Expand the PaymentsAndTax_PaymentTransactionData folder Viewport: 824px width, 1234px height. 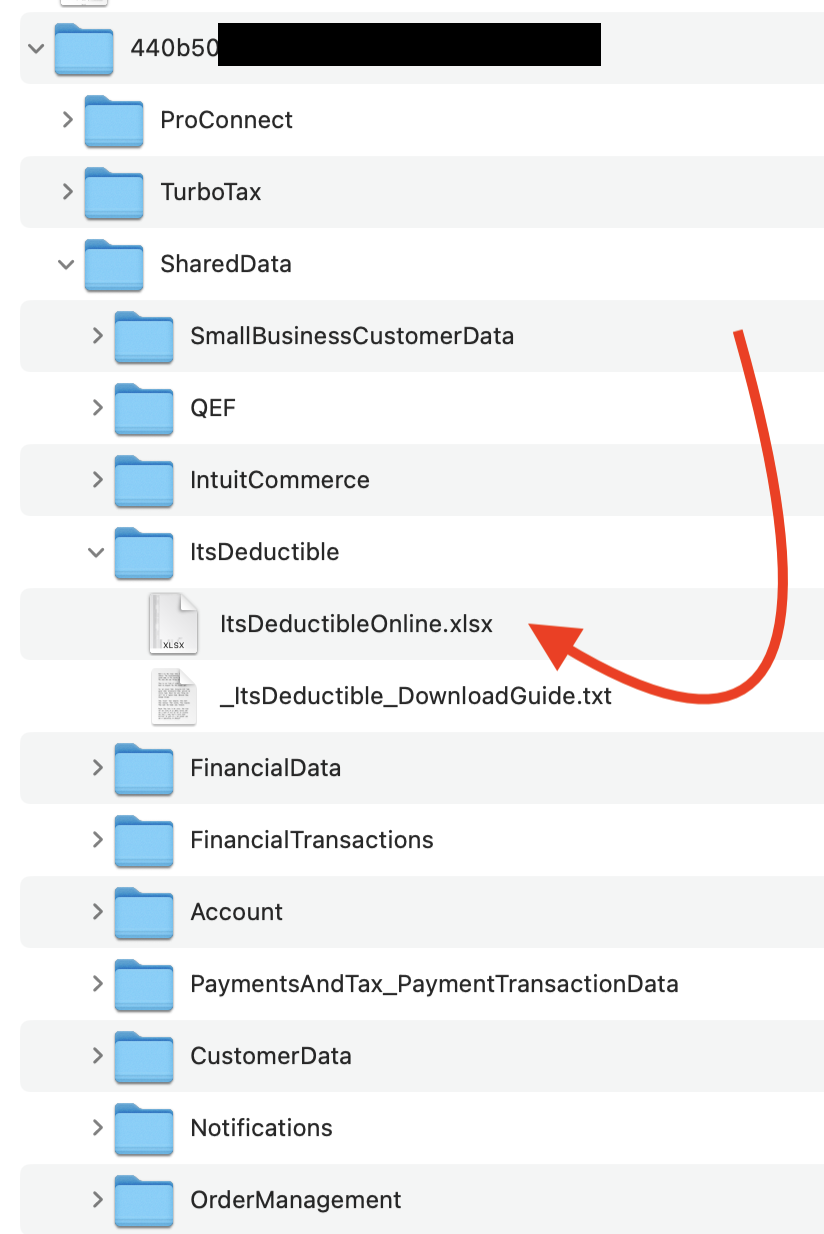coord(97,984)
